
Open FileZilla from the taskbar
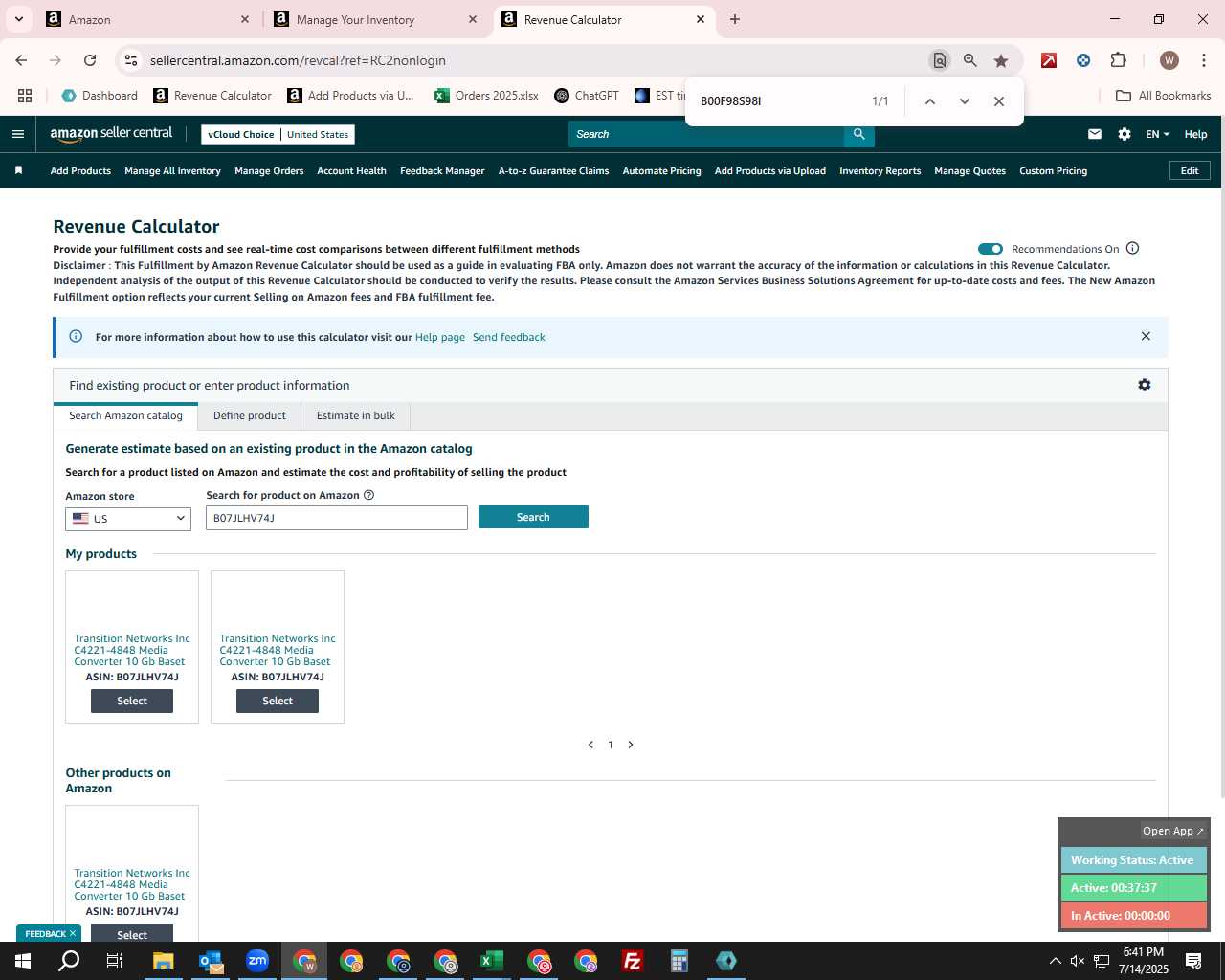632,961
